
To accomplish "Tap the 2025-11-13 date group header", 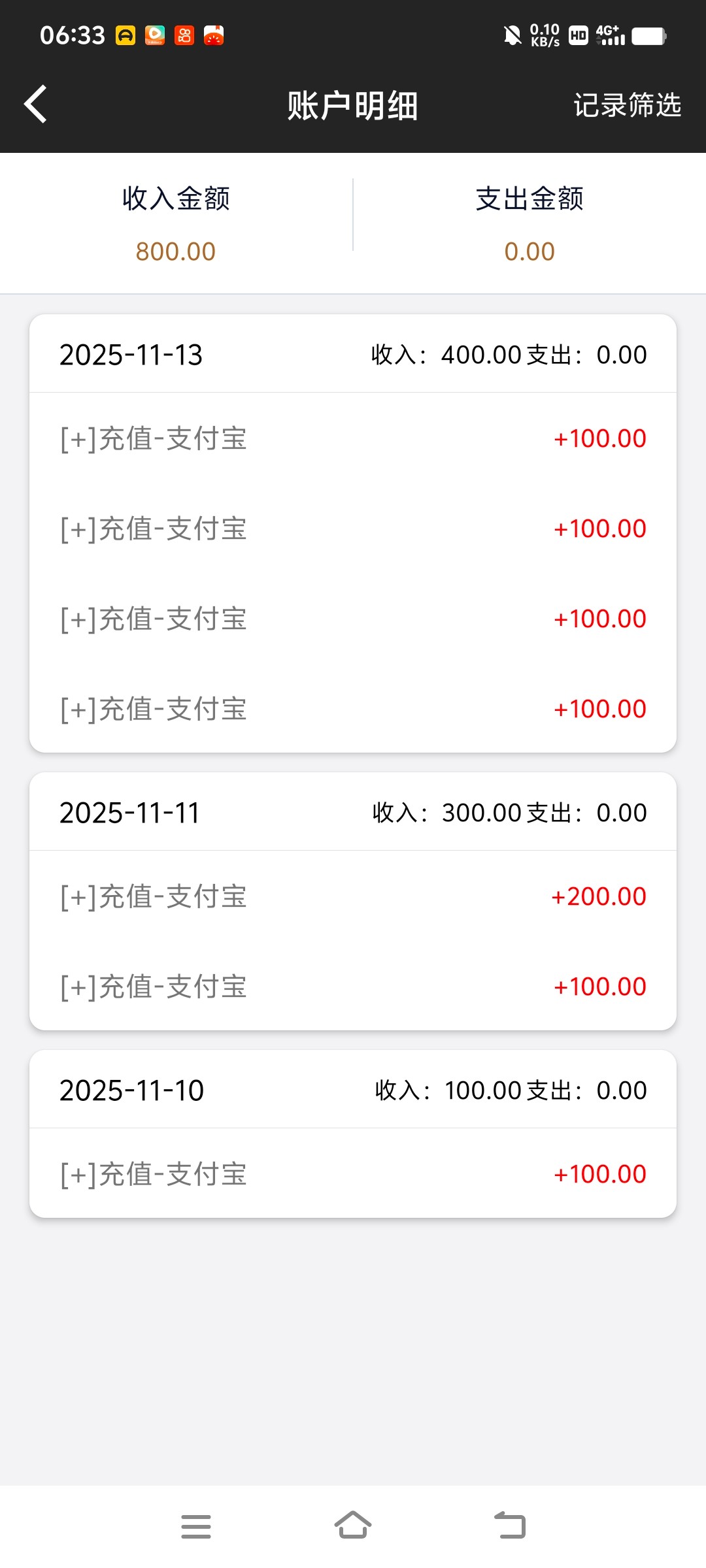I will click(x=353, y=355).
